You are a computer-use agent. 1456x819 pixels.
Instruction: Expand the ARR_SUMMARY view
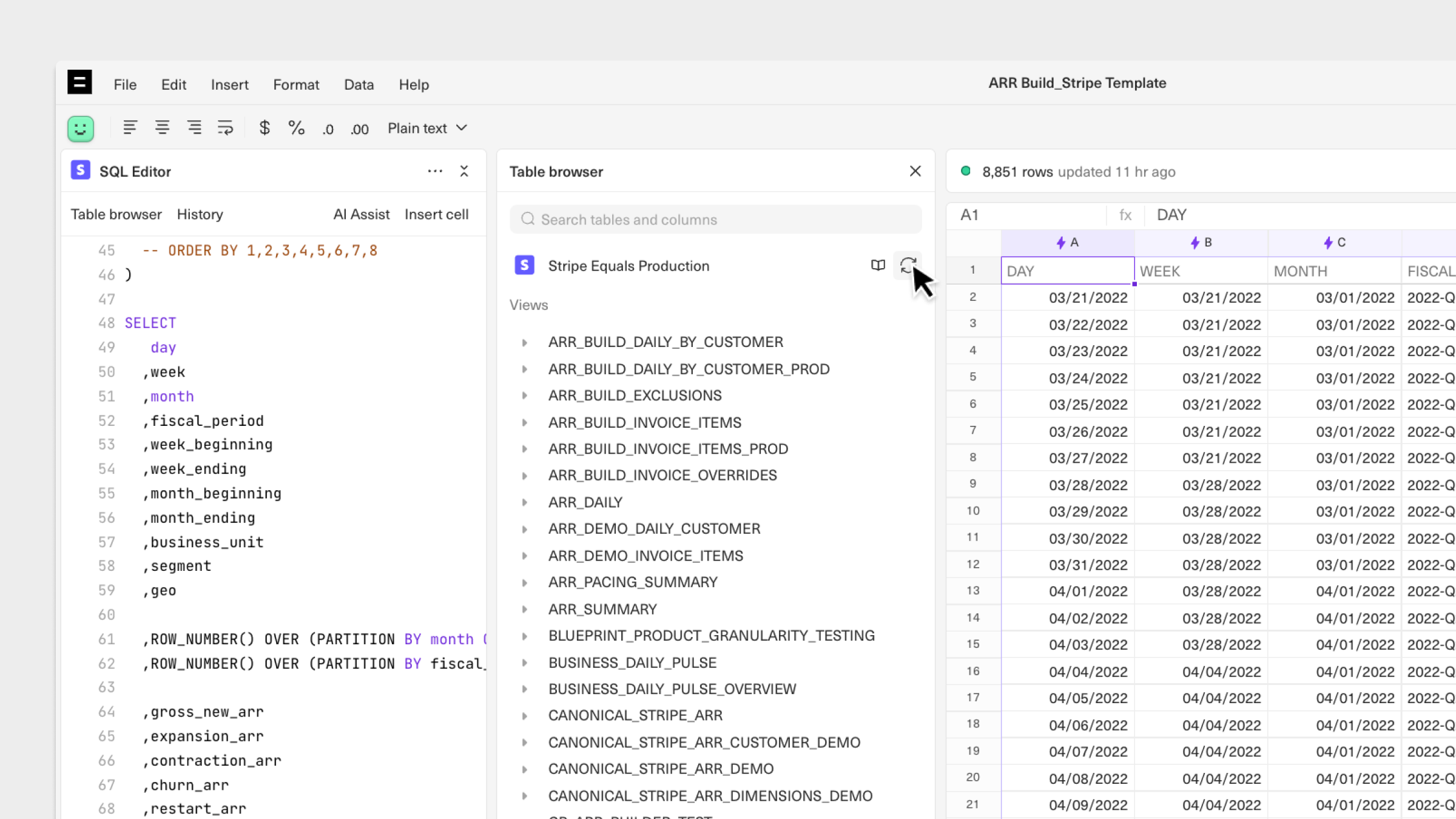pos(525,609)
